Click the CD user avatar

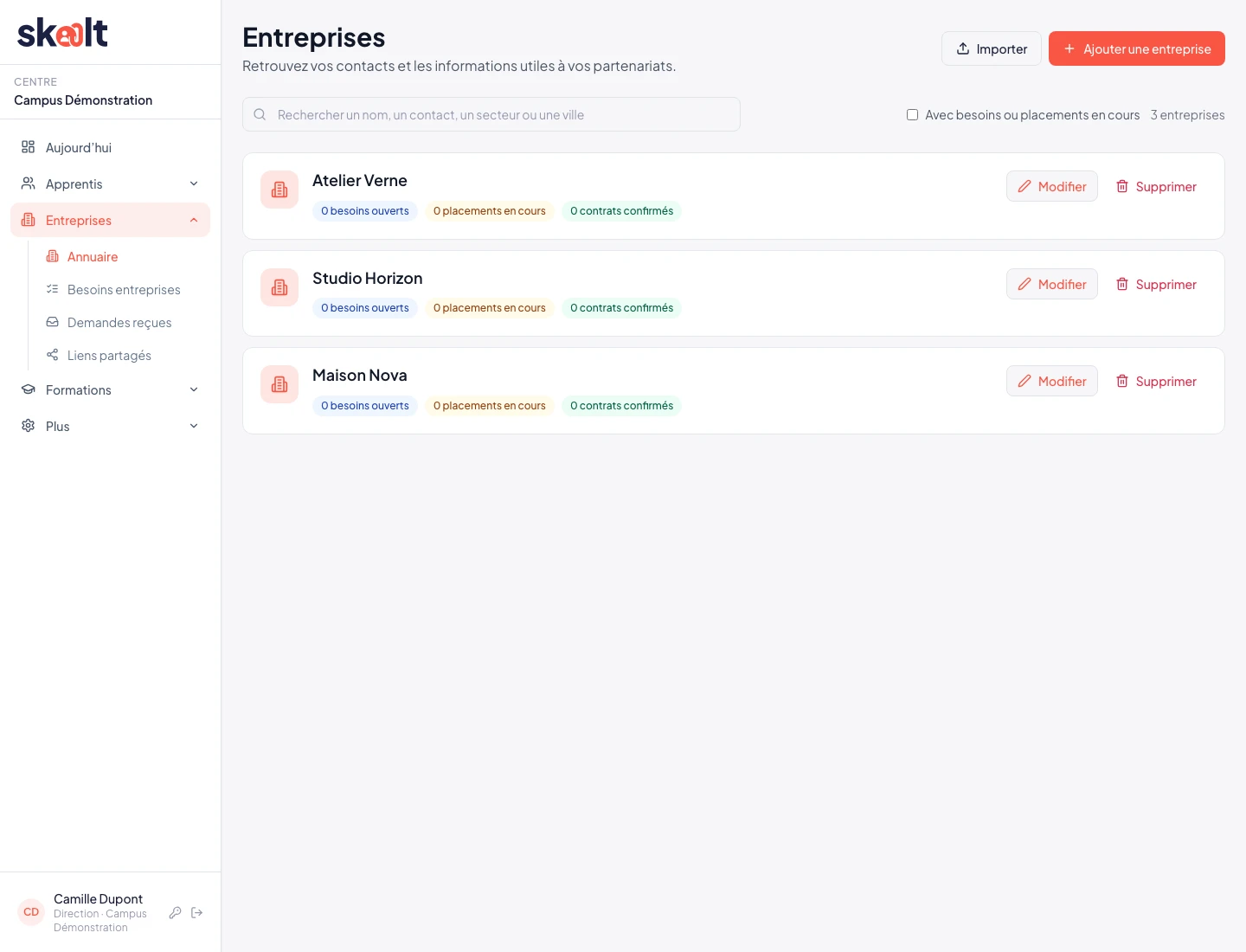[x=31, y=912]
